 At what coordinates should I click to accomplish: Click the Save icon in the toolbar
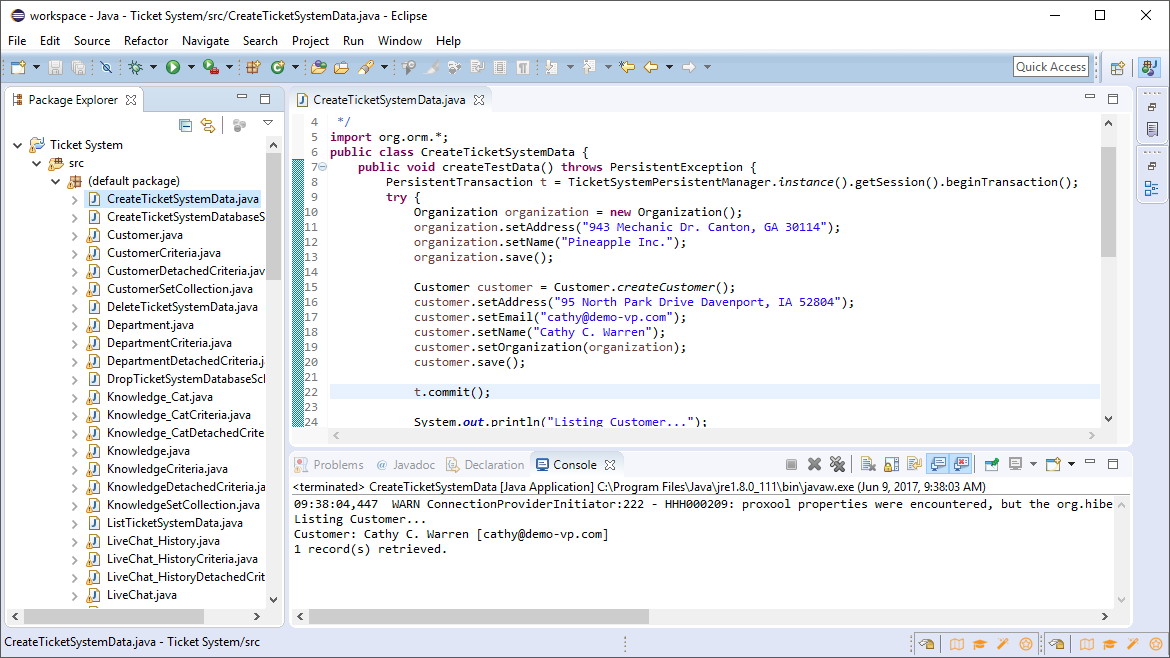pyautogui.click(x=55, y=67)
